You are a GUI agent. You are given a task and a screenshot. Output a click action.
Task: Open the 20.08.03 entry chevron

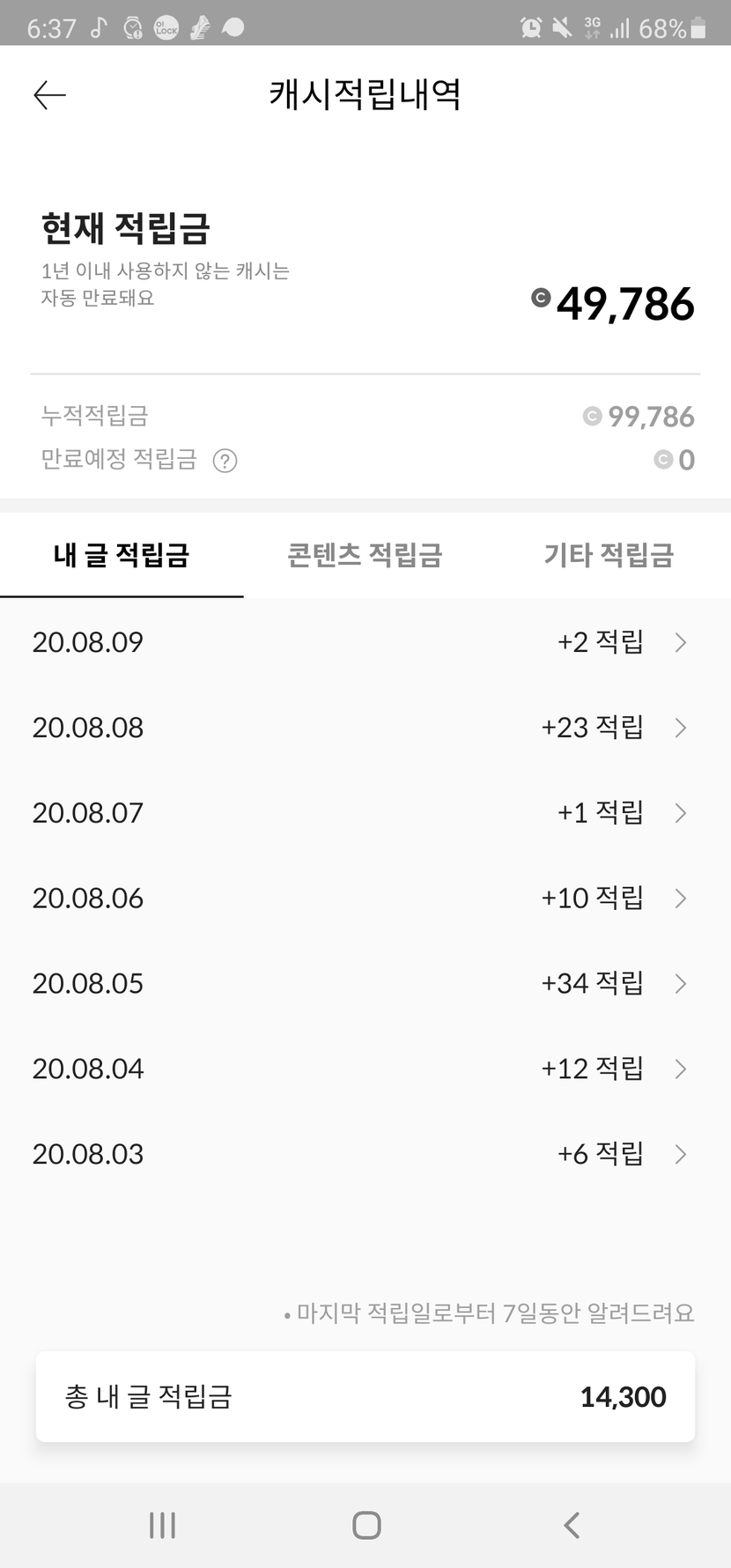[680, 1154]
